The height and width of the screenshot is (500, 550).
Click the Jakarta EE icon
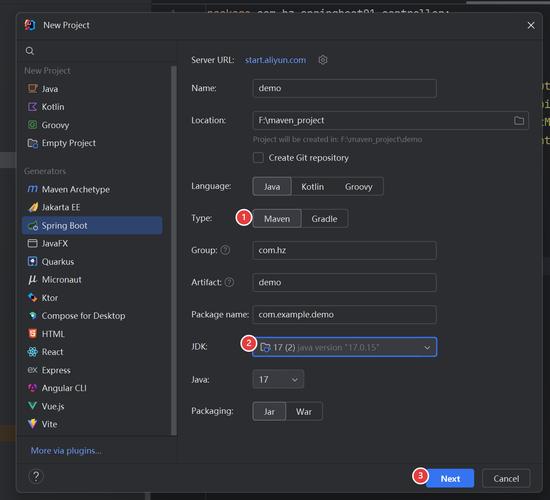coord(33,207)
